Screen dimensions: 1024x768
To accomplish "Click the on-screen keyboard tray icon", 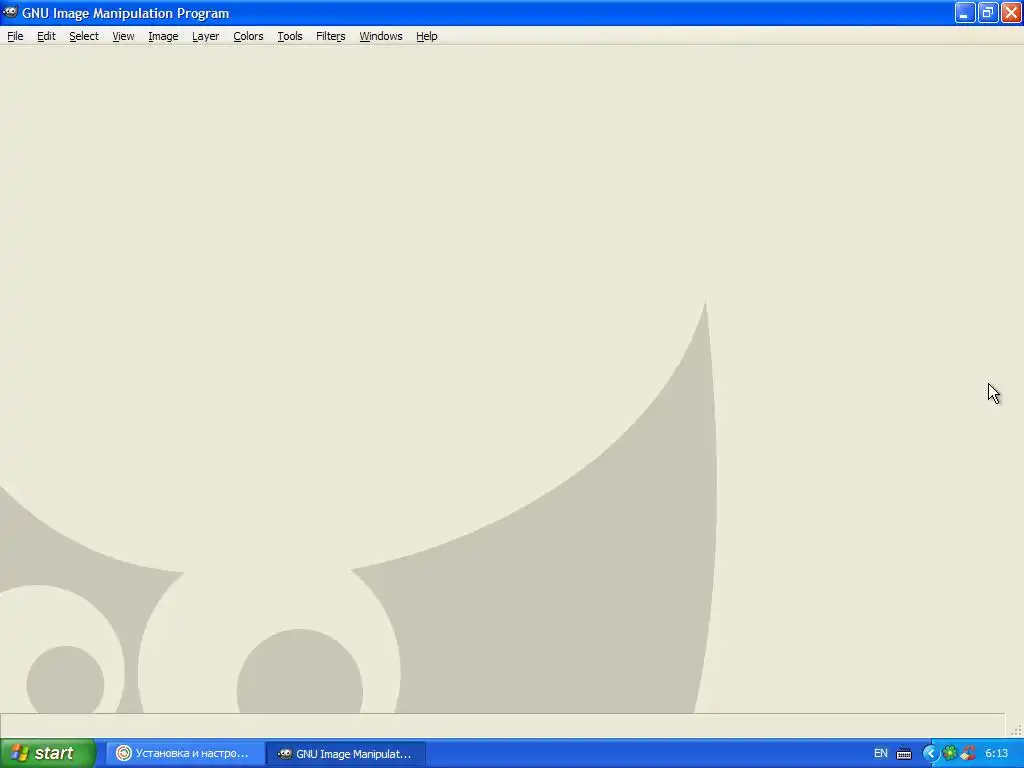I will [904, 754].
